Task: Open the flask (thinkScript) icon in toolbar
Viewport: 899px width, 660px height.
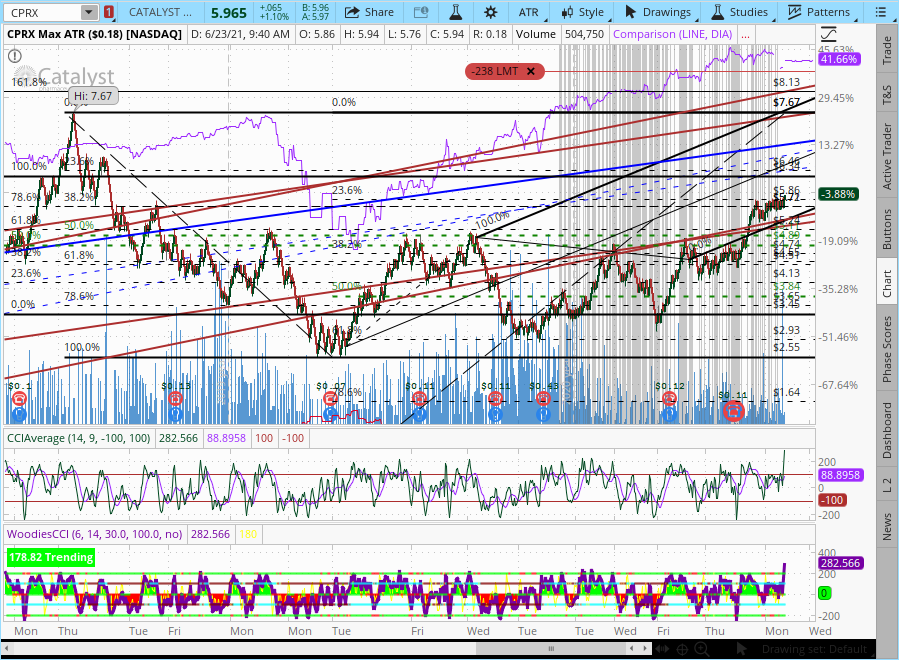Action: (x=455, y=12)
